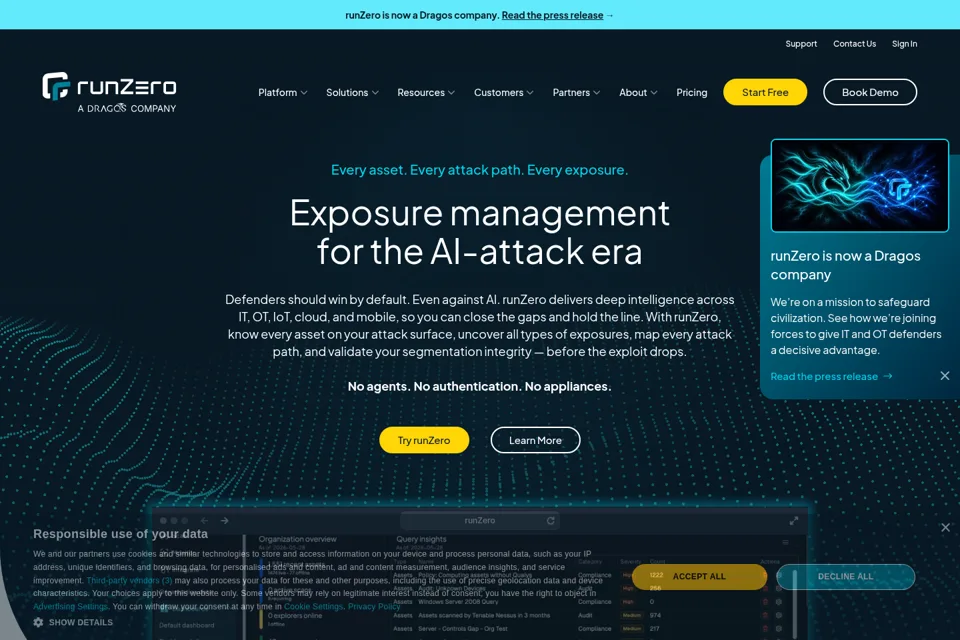Image resolution: width=960 pixels, height=640 pixels.
Task: Click arrow icon after Read the press release card link
Action: (x=888, y=376)
